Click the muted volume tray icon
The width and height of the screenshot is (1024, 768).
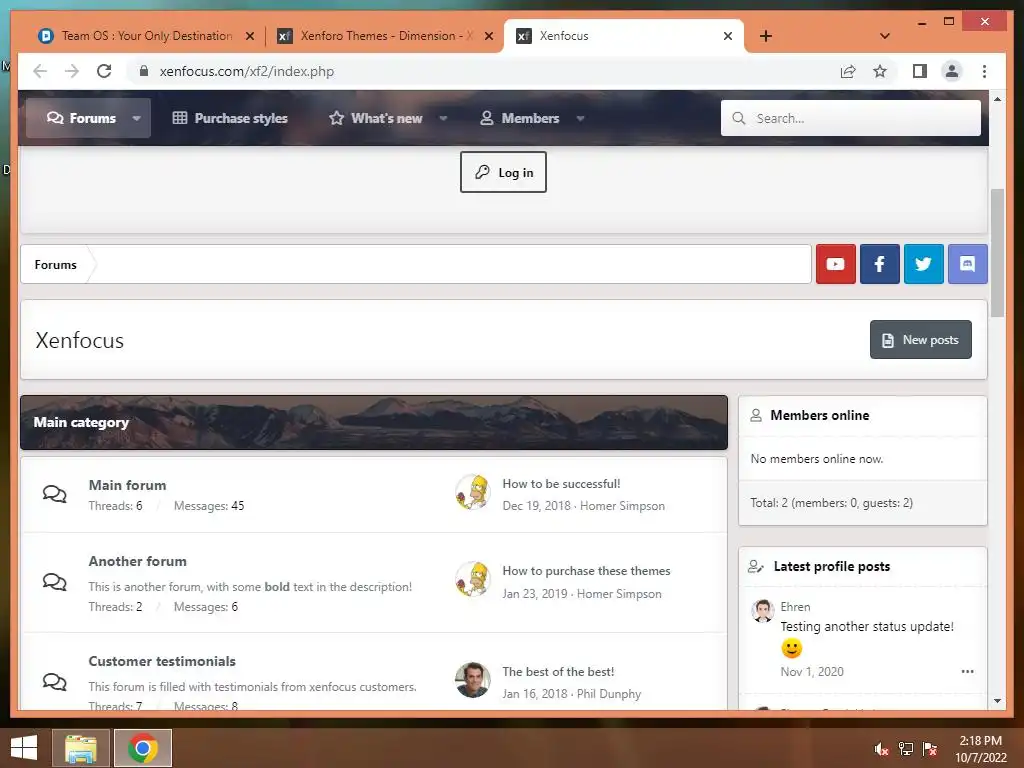coord(881,748)
